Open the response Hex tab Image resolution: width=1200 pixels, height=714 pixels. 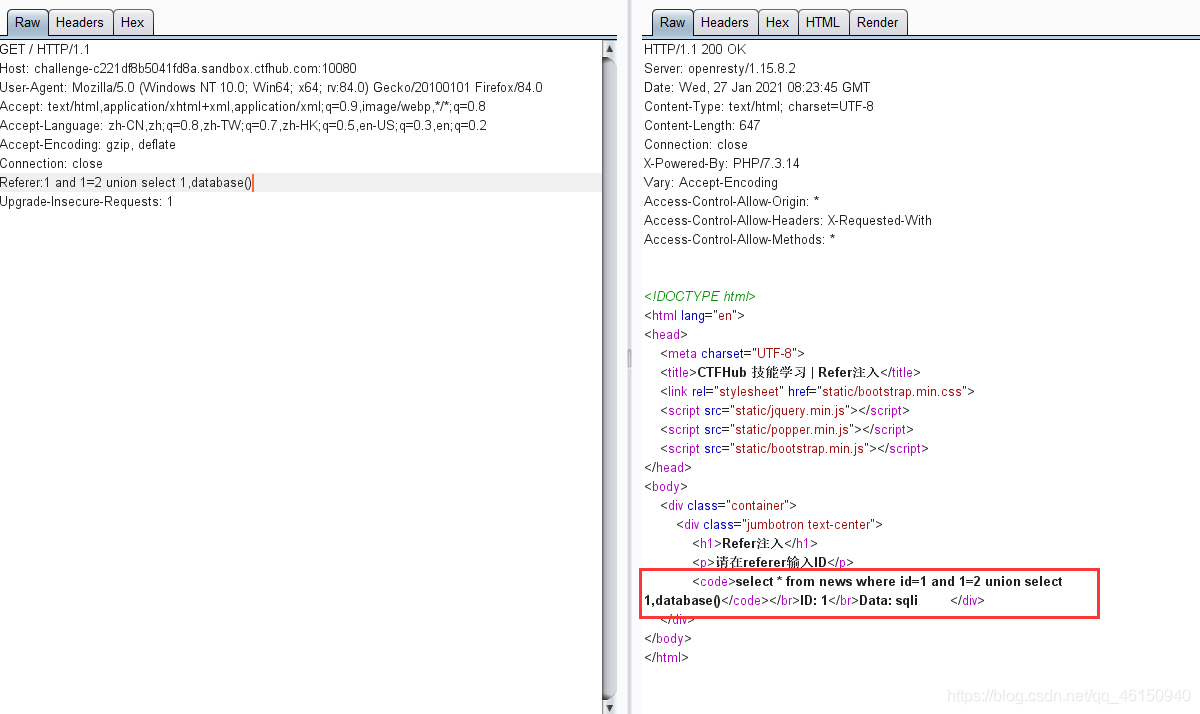(777, 22)
